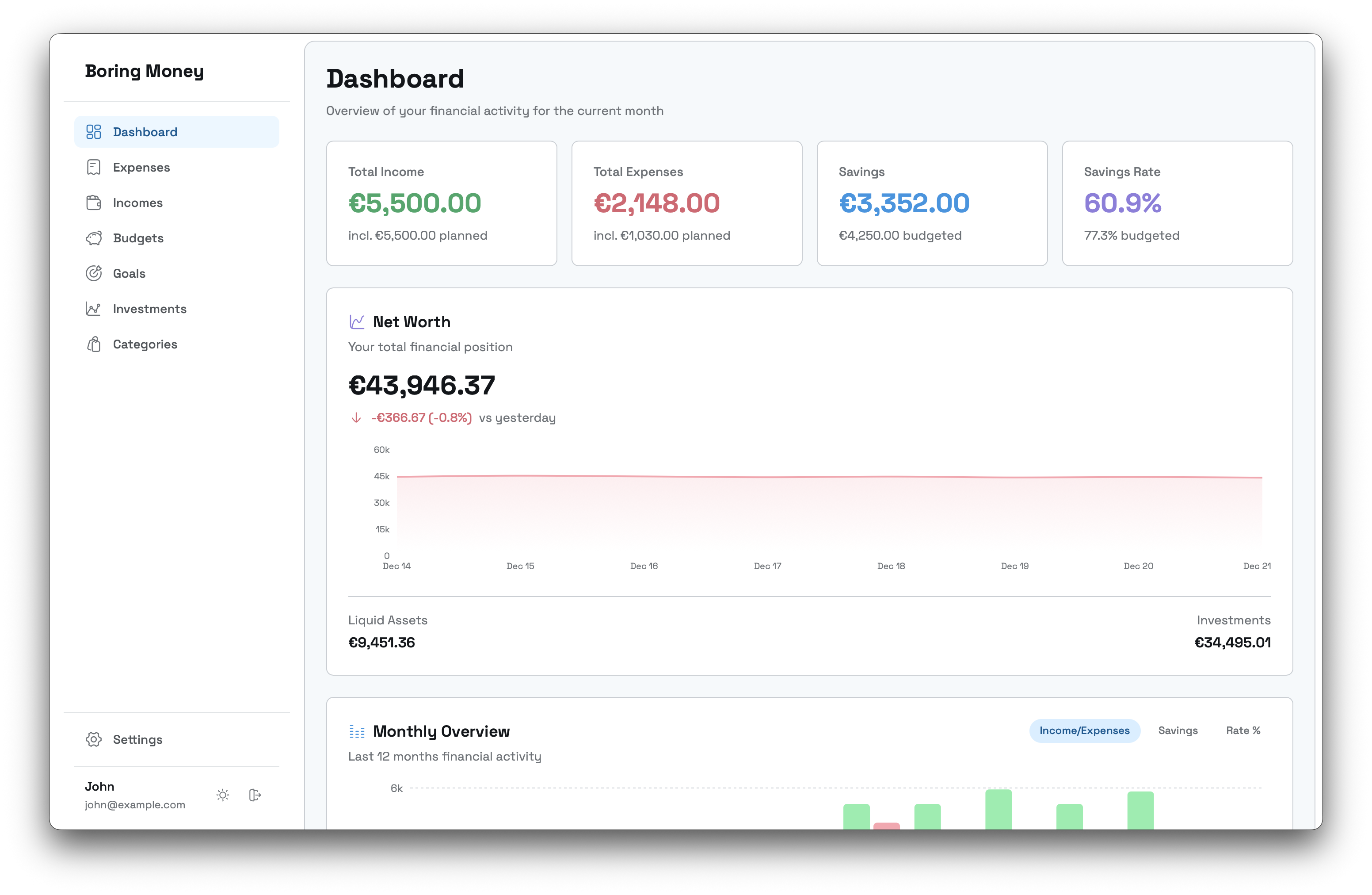Image resolution: width=1372 pixels, height=895 pixels.
Task: Click the Categories bag icon
Action: [x=93, y=344]
